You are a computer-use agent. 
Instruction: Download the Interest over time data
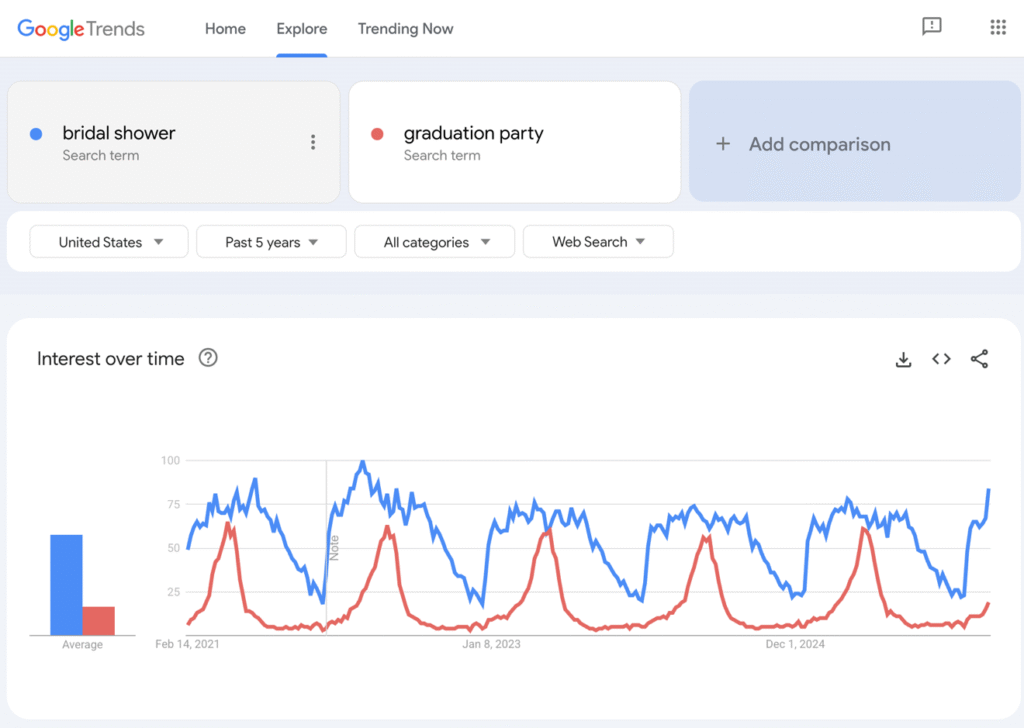(x=903, y=358)
